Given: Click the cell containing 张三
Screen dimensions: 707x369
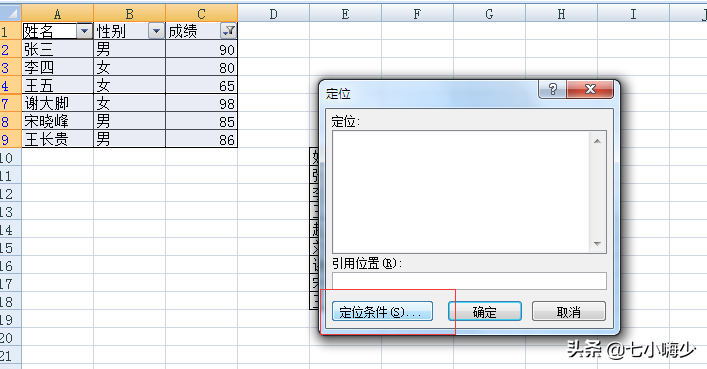Looking at the screenshot, I should click(x=57, y=49).
